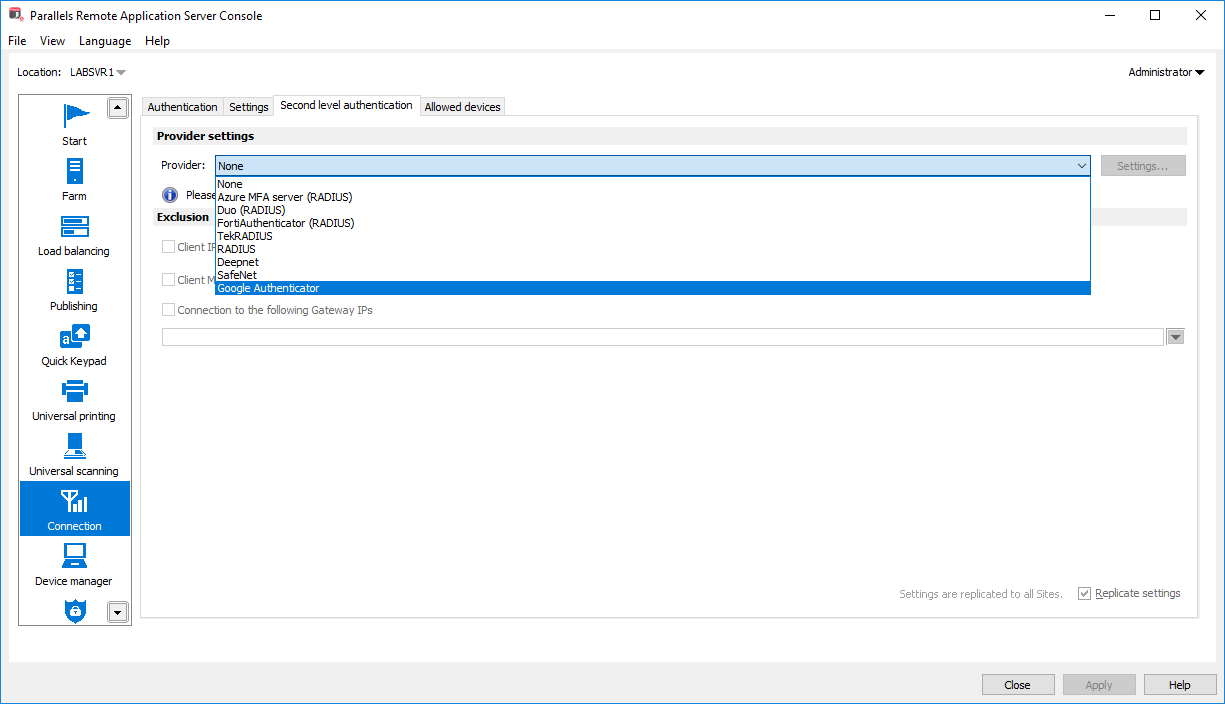Click 'Settings are replicated to all Sites.' text
The width and height of the screenshot is (1225, 704).
coord(980,594)
